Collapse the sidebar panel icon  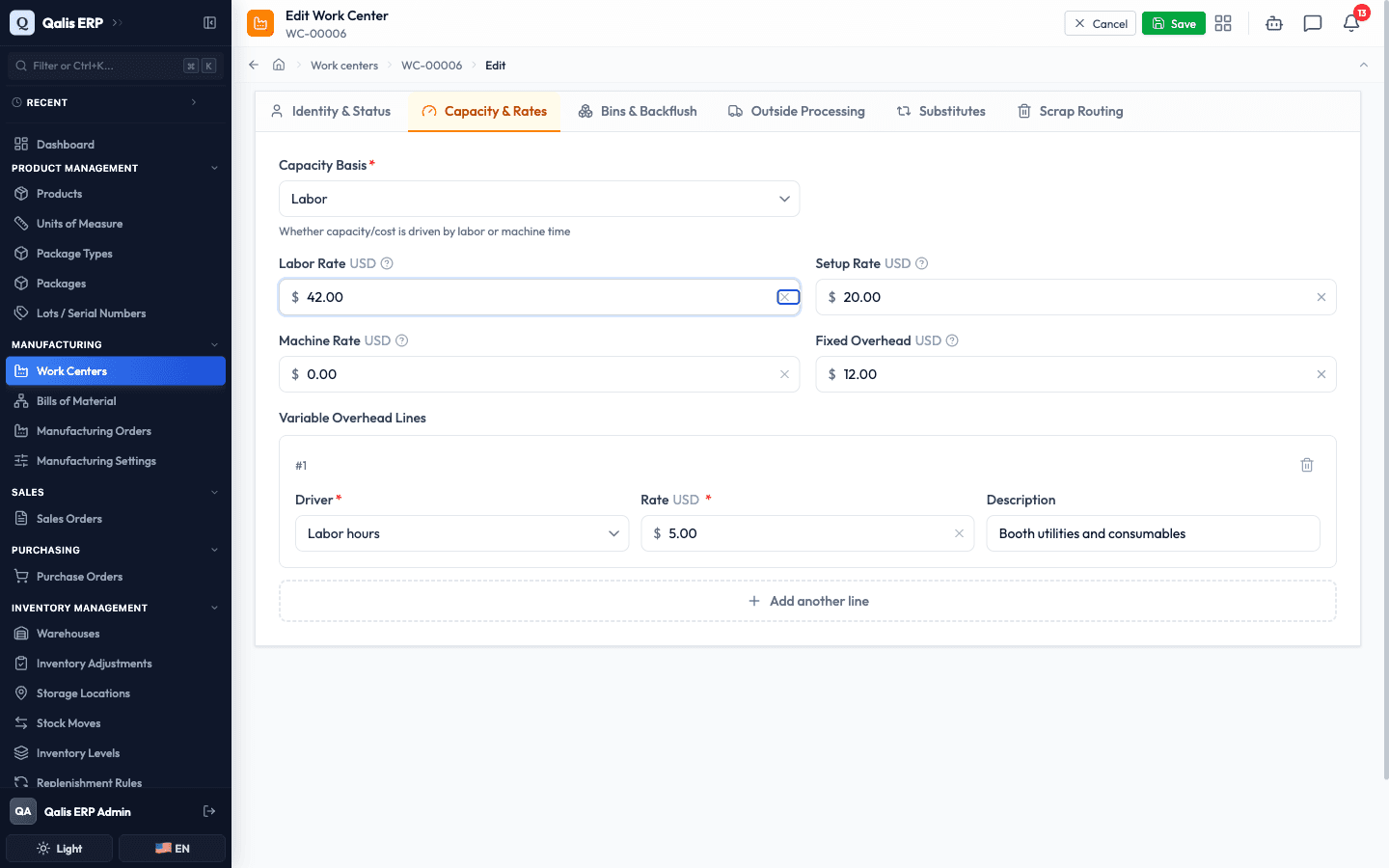(209, 22)
